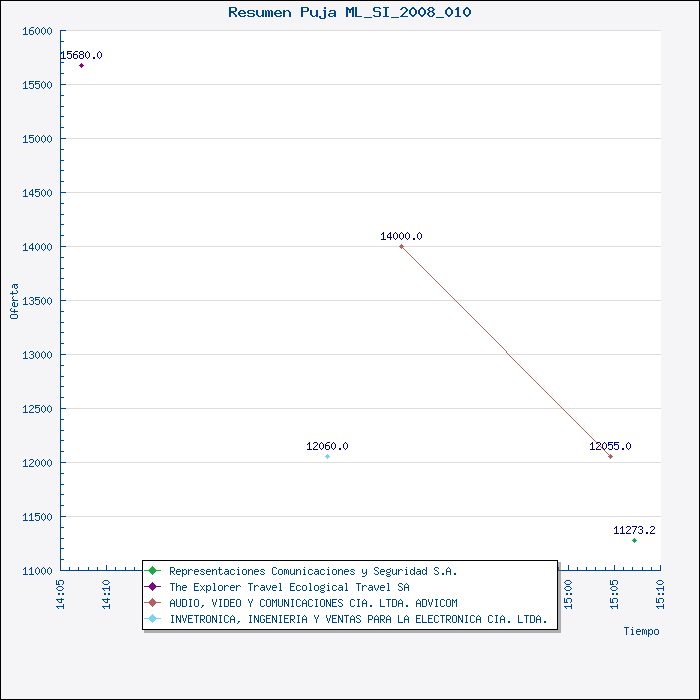Click the light blue INVETRONICA legend marker
Image resolution: width=700 pixels, height=700 pixels.
[153, 619]
